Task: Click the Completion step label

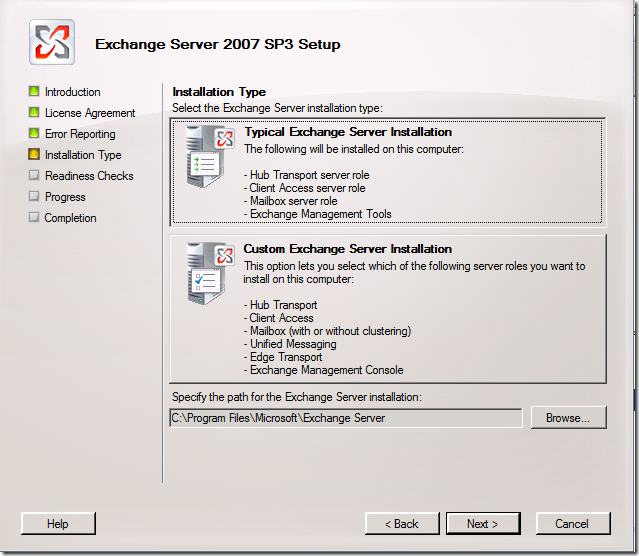Action: (71, 218)
